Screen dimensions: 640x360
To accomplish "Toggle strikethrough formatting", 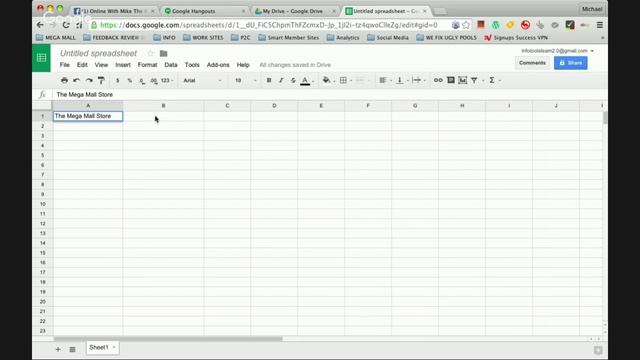I will [x=293, y=80].
